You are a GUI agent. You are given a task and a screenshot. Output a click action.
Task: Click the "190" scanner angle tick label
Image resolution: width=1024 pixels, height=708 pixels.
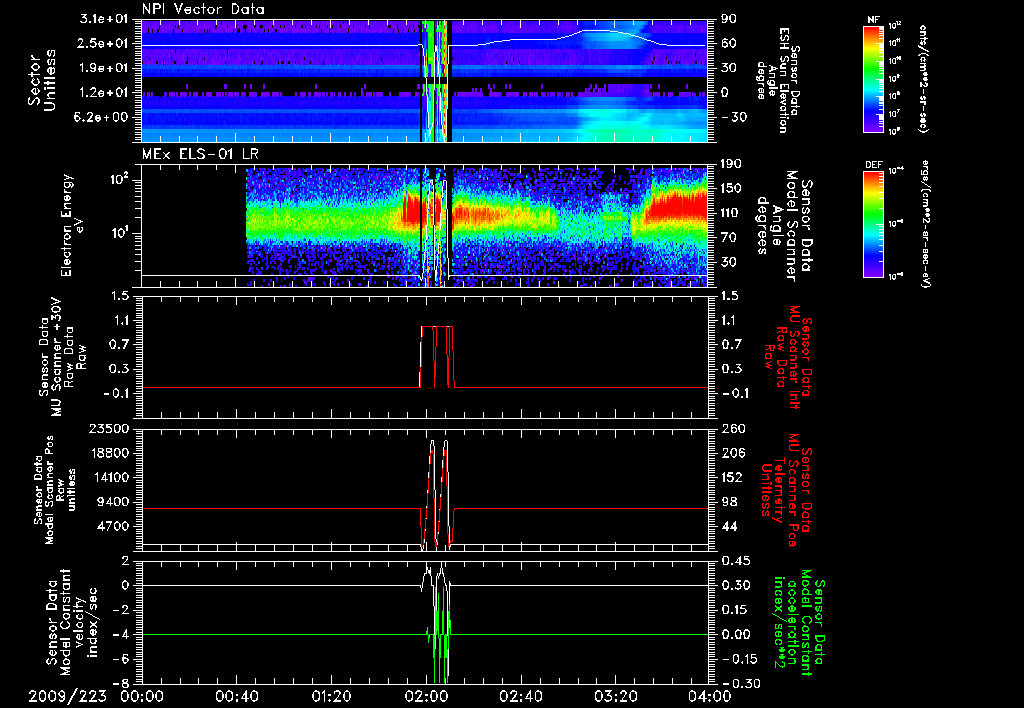point(732,165)
